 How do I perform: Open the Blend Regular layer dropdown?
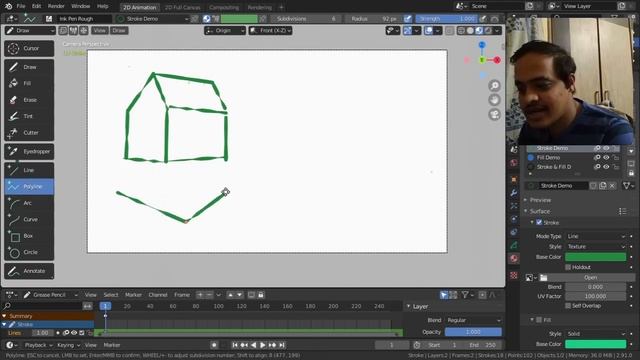(473, 320)
